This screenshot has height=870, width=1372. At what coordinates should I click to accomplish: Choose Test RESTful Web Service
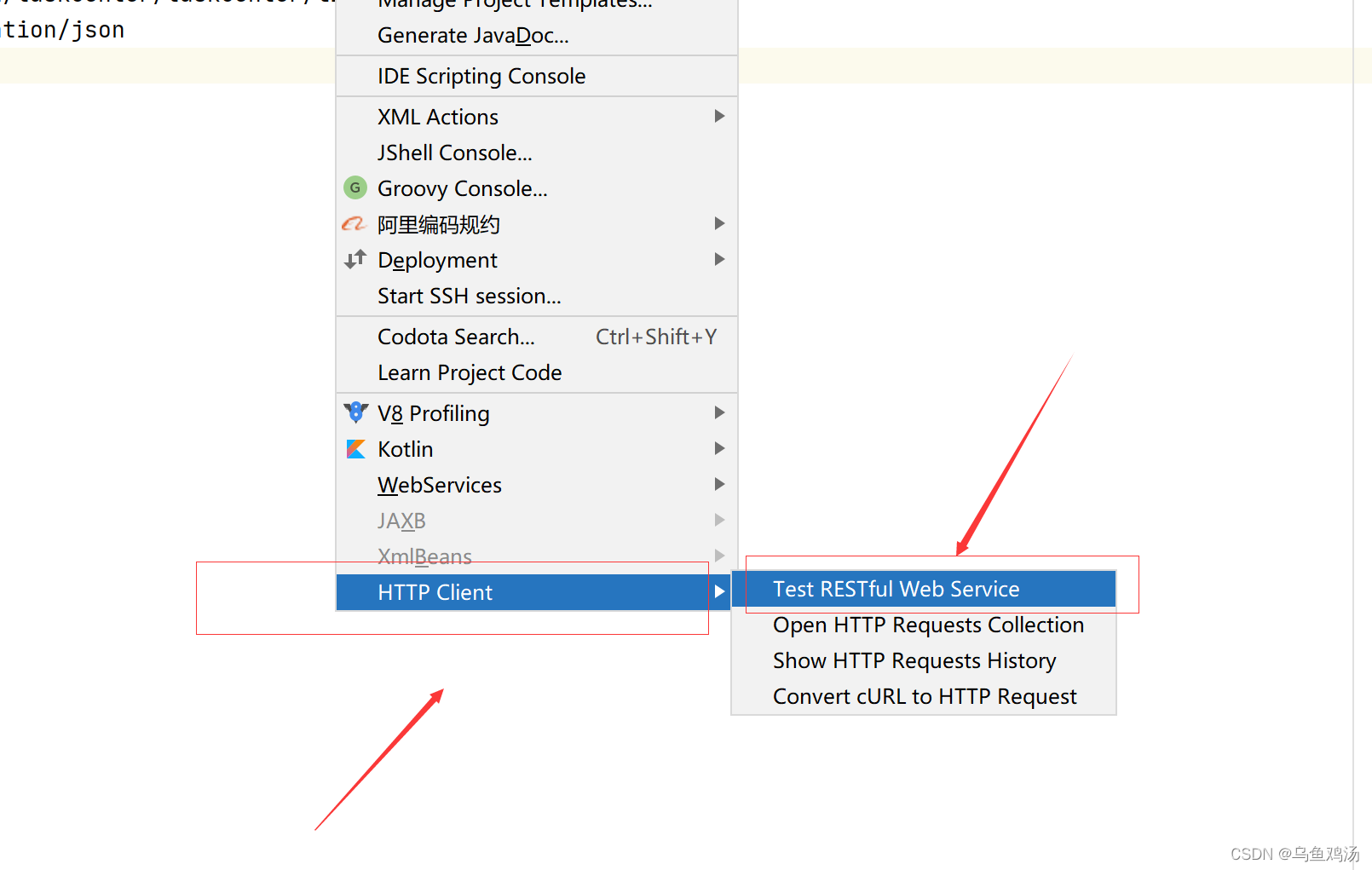pos(924,589)
